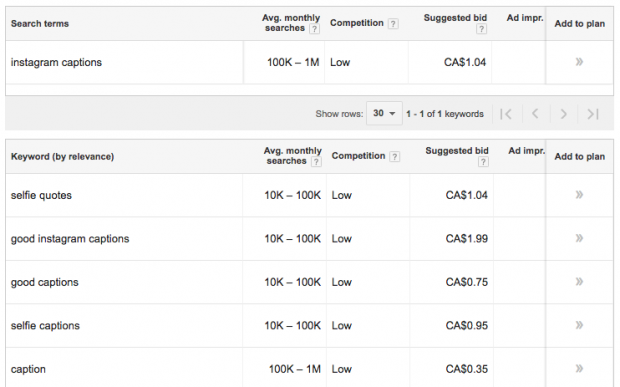The height and width of the screenshot is (387, 620).
Task: Add 'good instagram captions' to plan
Action: pyautogui.click(x=579, y=238)
